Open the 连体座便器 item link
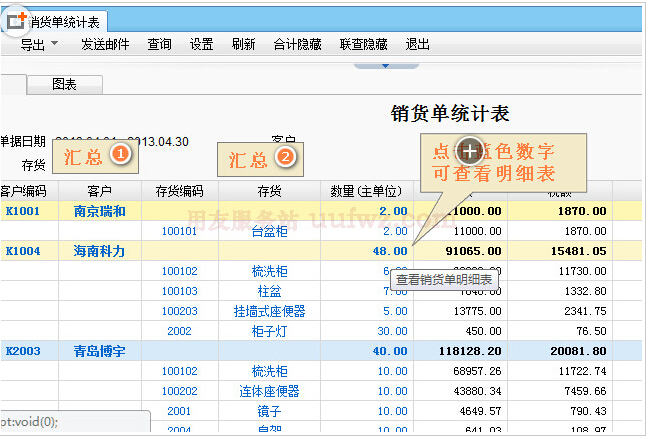 [x=269, y=391]
